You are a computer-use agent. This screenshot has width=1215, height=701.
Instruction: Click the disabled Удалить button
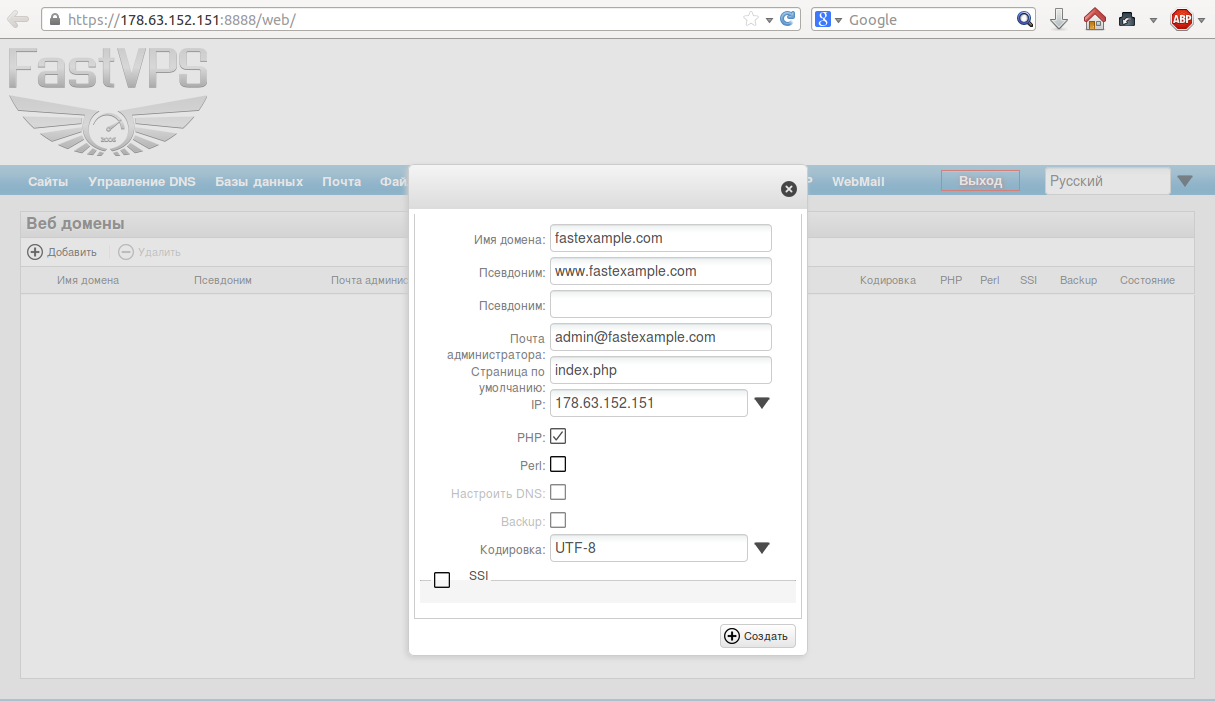point(150,252)
